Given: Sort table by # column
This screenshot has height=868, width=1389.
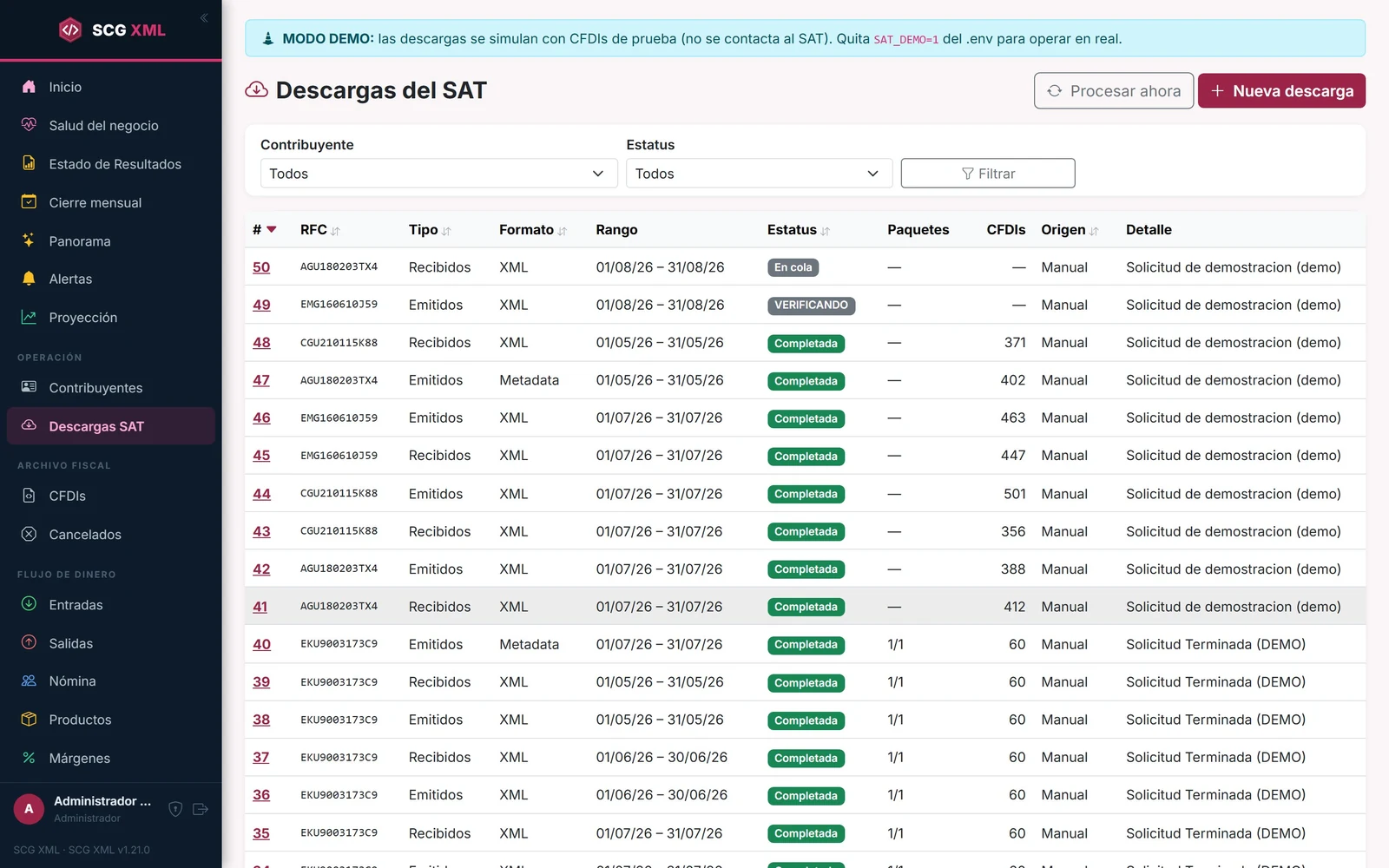Looking at the screenshot, I should [264, 230].
